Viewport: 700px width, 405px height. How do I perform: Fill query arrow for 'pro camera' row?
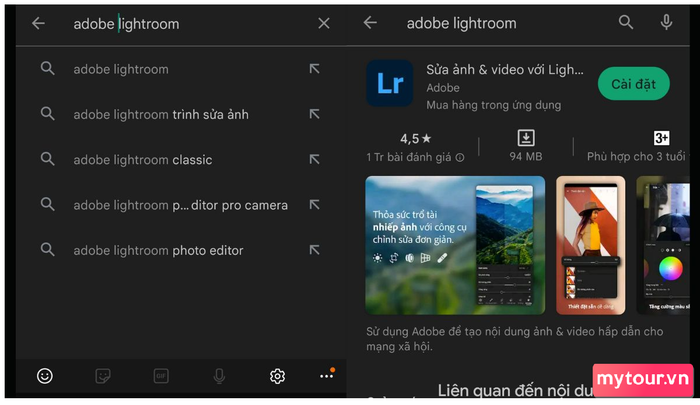click(x=314, y=205)
